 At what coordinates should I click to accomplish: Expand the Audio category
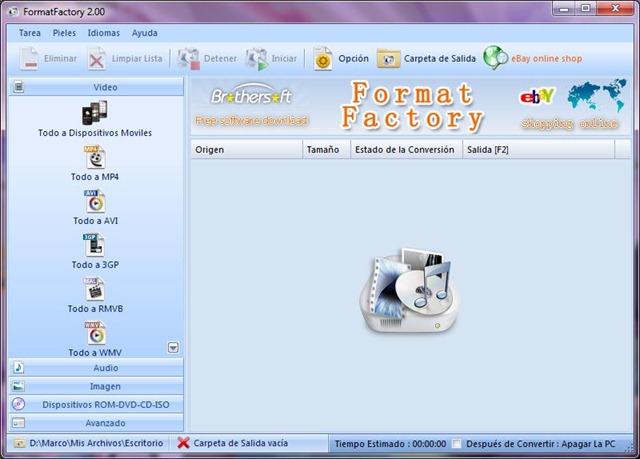pyautogui.click(x=96, y=368)
